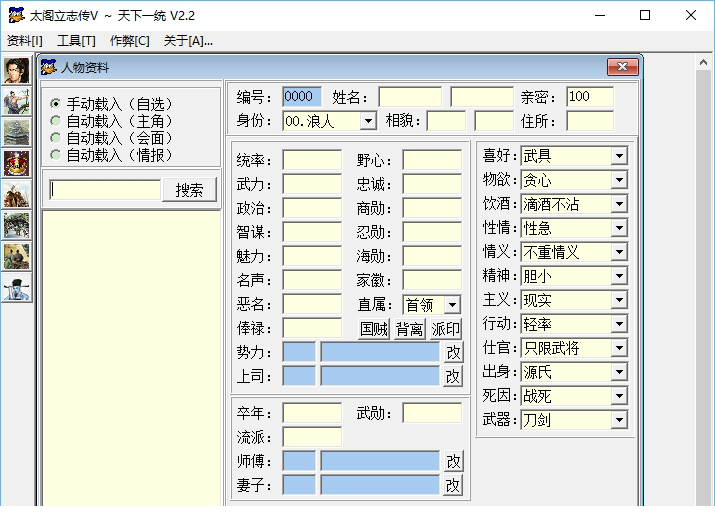Click the 武勋 input field
Image resolution: width=715 pixels, height=526 pixels.
[432, 413]
